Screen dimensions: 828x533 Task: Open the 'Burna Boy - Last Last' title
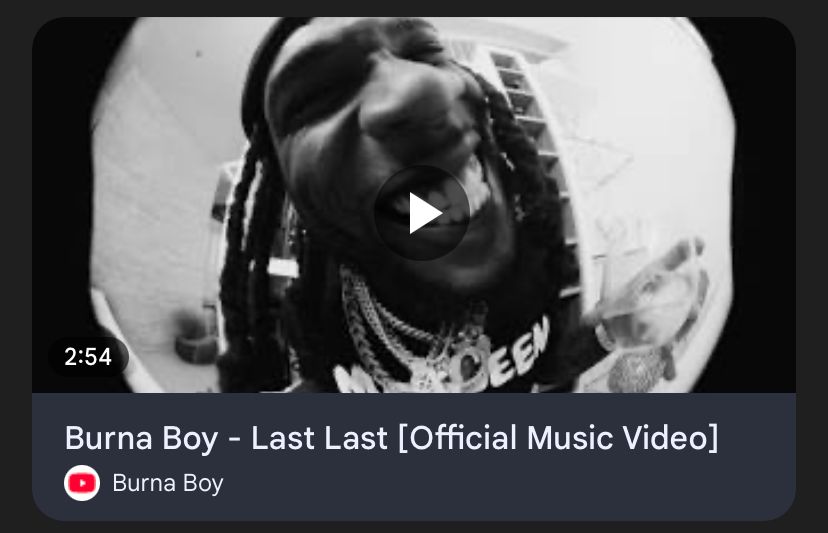391,438
